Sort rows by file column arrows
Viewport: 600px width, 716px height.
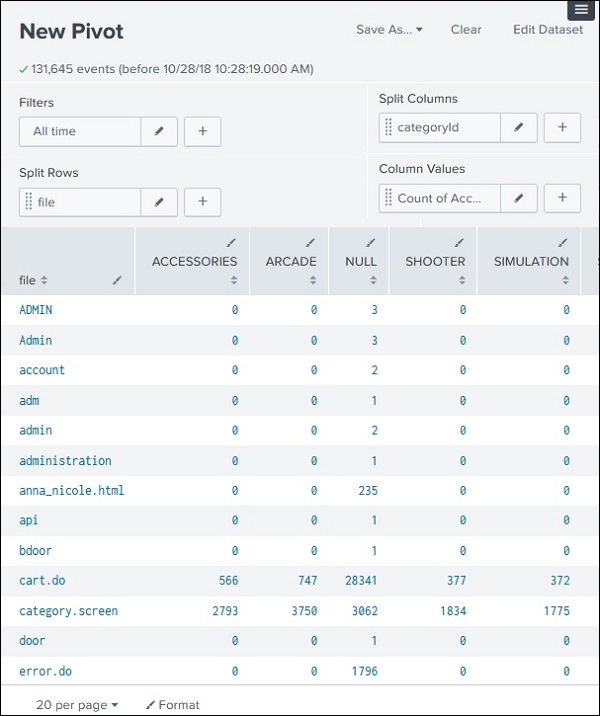point(44,281)
